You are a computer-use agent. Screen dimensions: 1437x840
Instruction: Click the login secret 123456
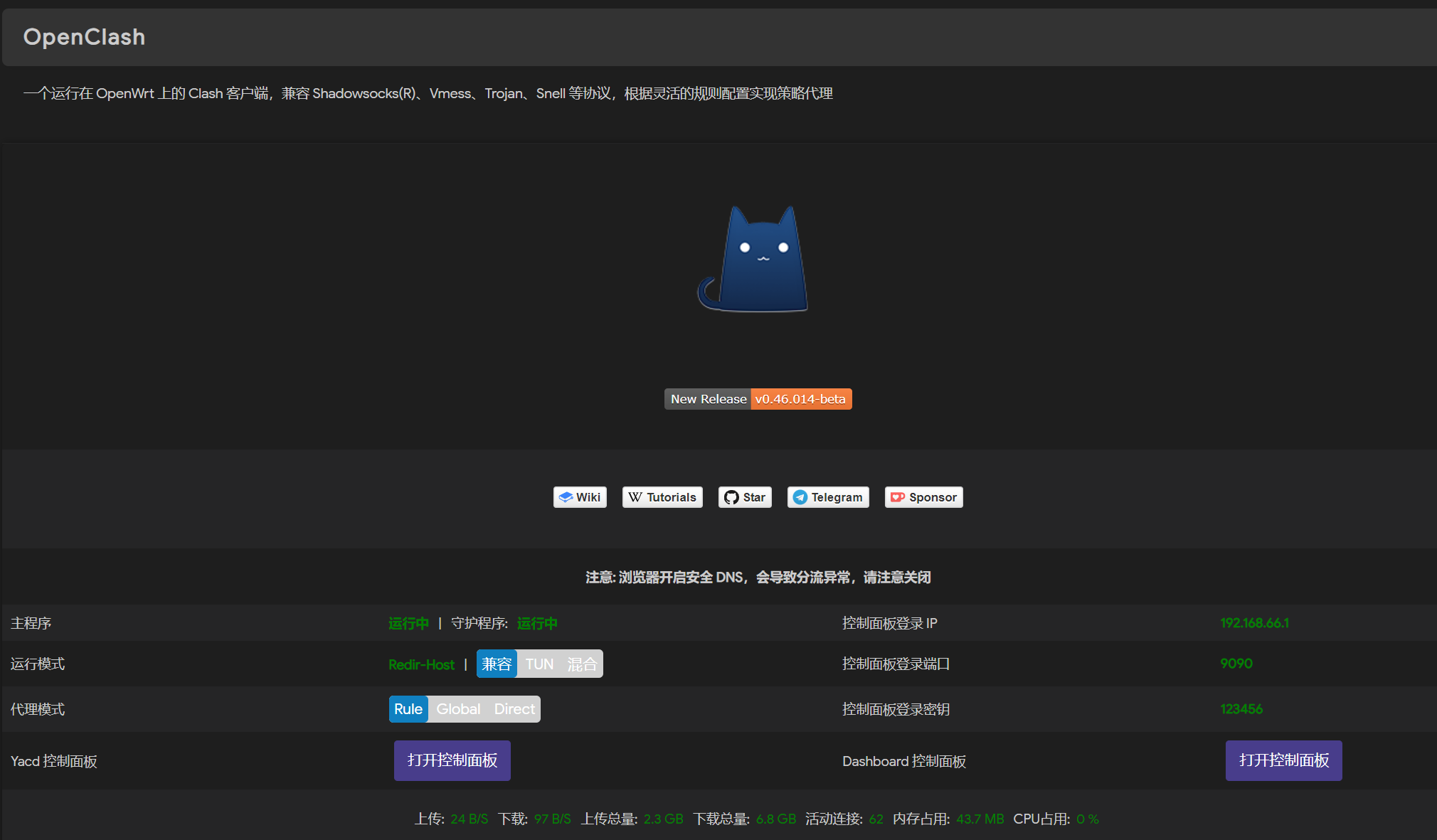click(x=1241, y=709)
